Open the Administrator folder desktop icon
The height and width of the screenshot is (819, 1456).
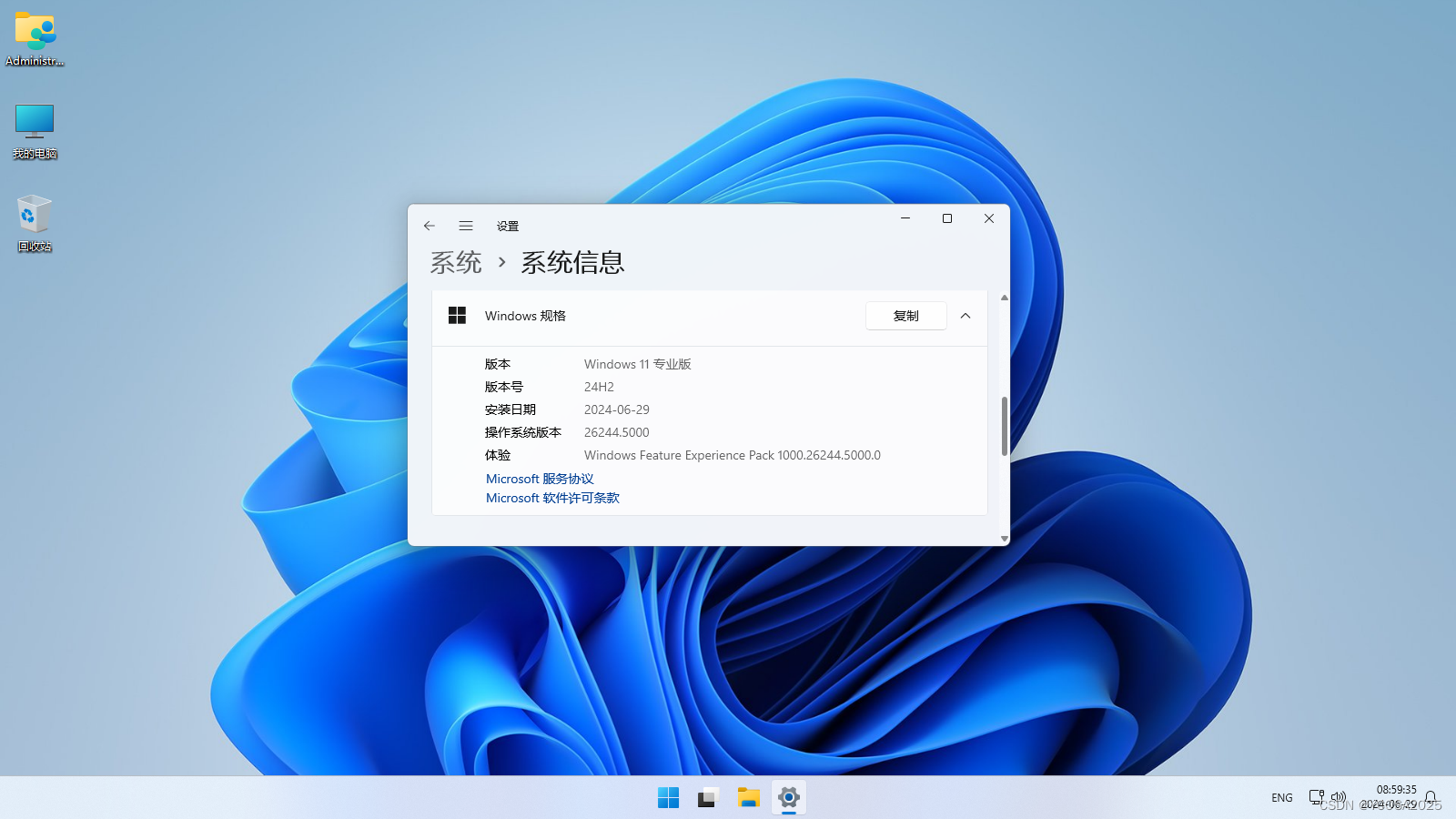[x=35, y=38]
